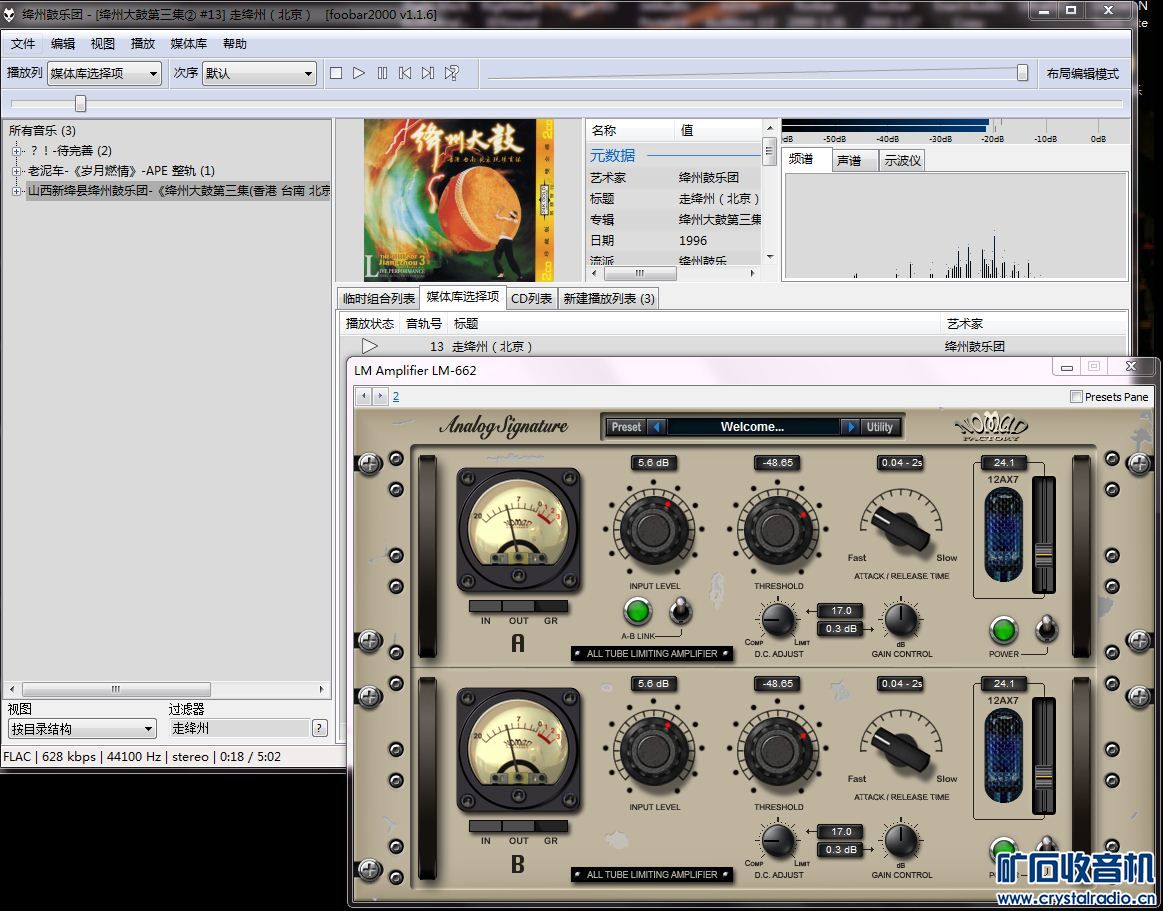
Task: Click the Play icon in toolbar
Action: pos(359,73)
